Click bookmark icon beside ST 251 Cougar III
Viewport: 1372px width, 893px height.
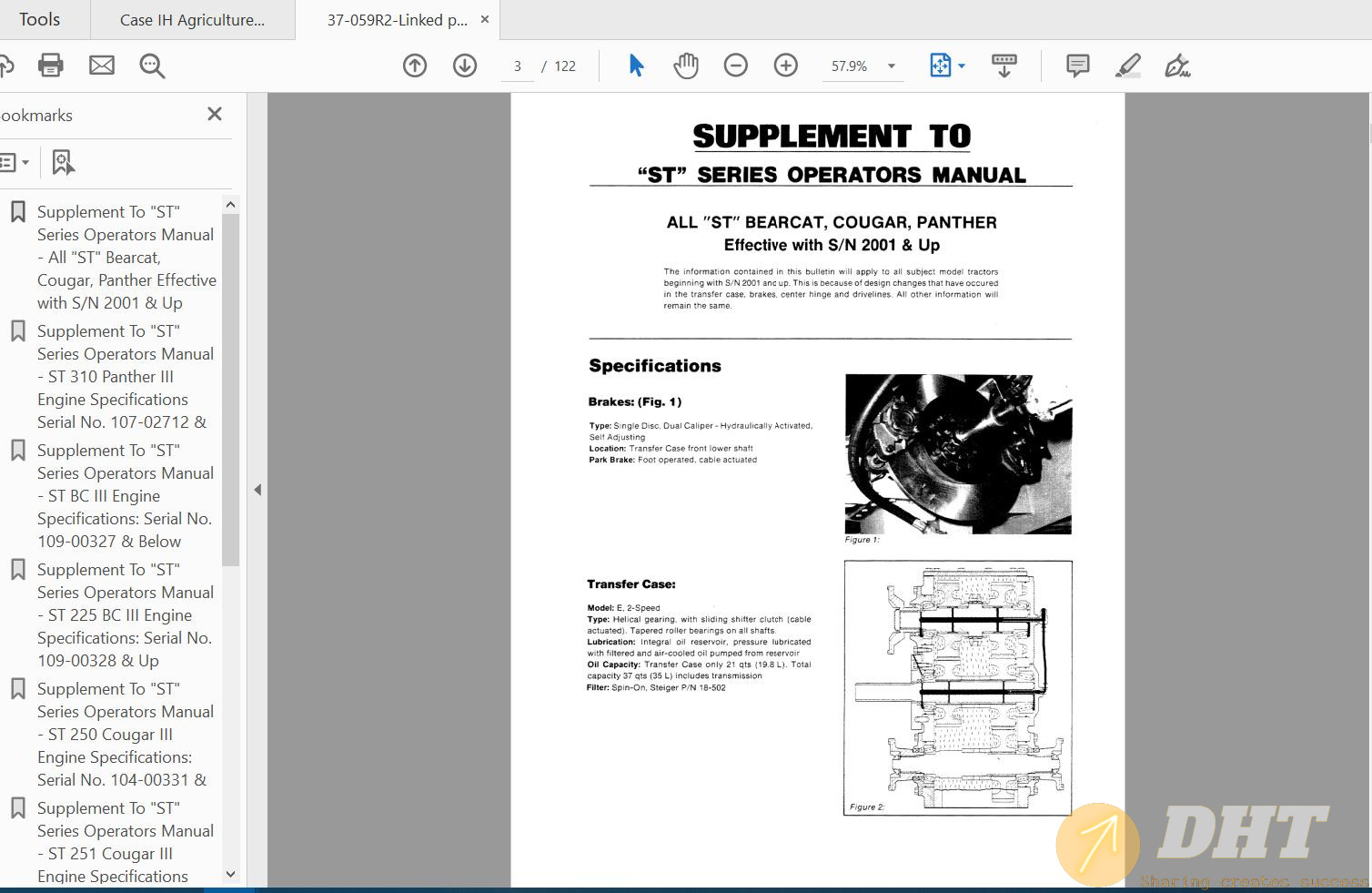(17, 808)
